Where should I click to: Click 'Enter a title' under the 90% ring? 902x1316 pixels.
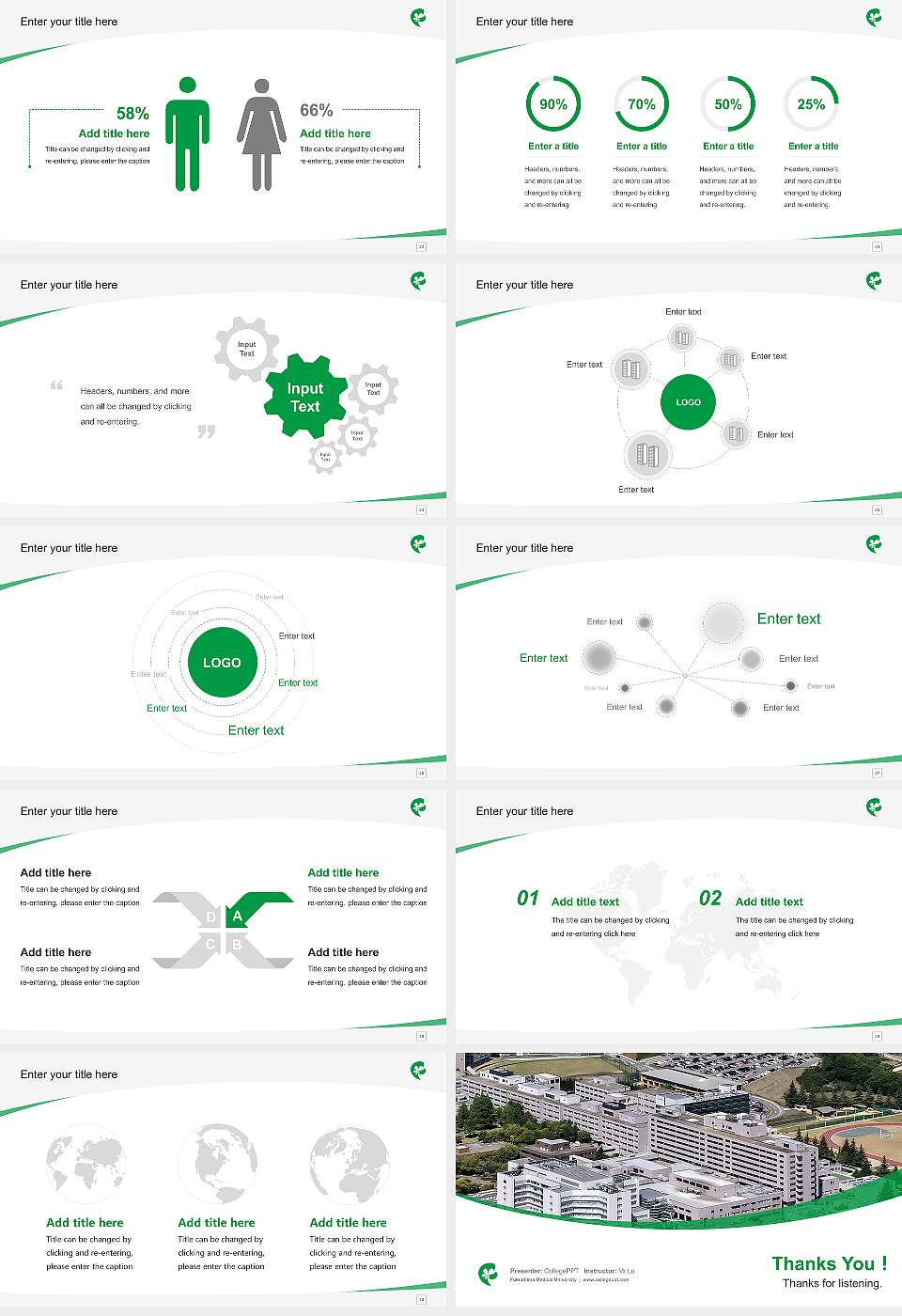click(x=553, y=147)
